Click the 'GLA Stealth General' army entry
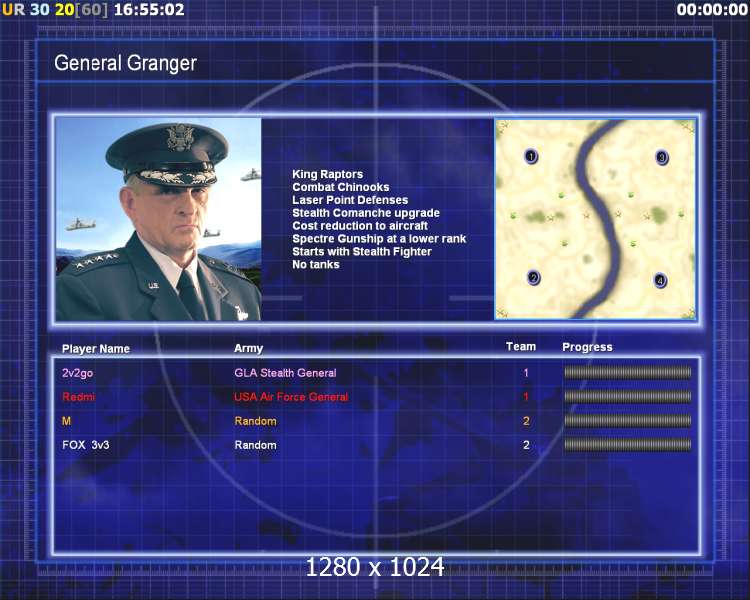Image resolution: width=750 pixels, height=600 pixels. click(x=285, y=373)
